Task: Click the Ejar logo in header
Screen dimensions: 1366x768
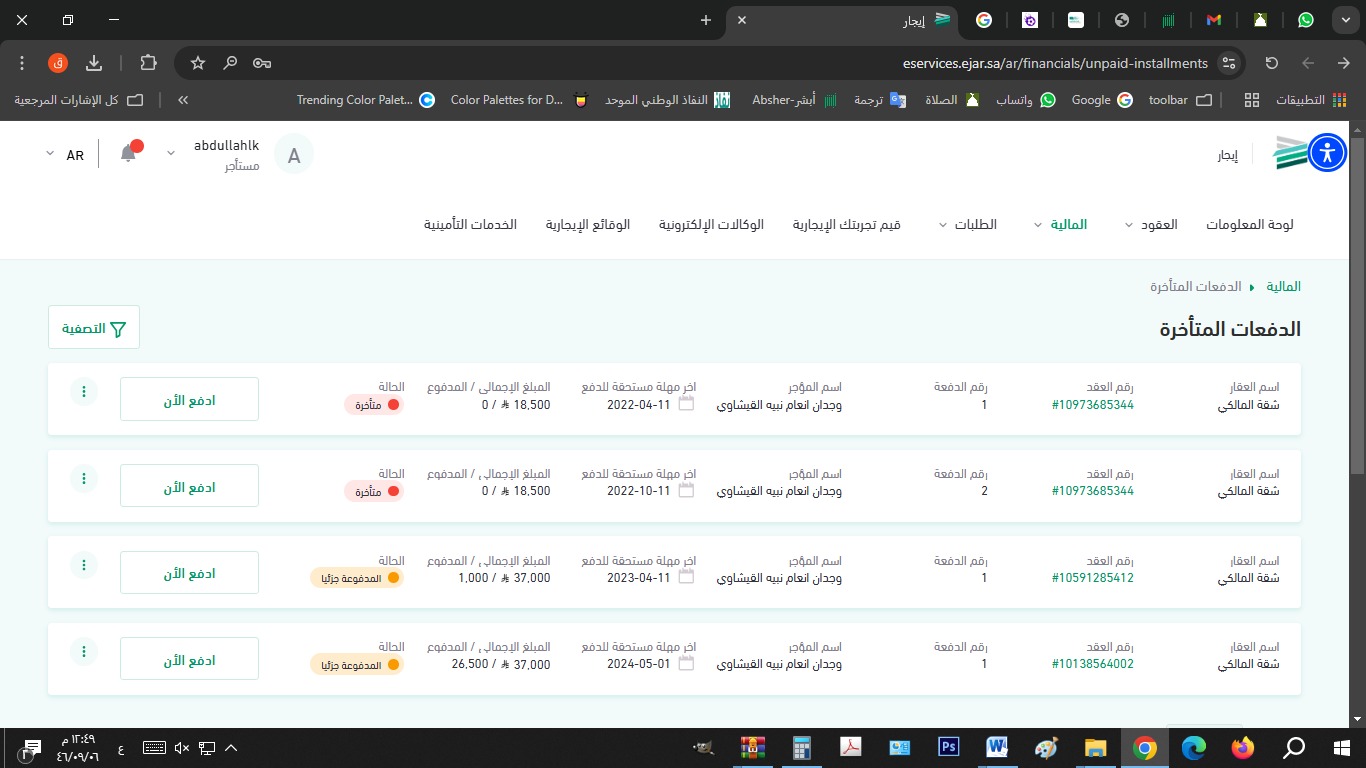Action: tap(1289, 154)
